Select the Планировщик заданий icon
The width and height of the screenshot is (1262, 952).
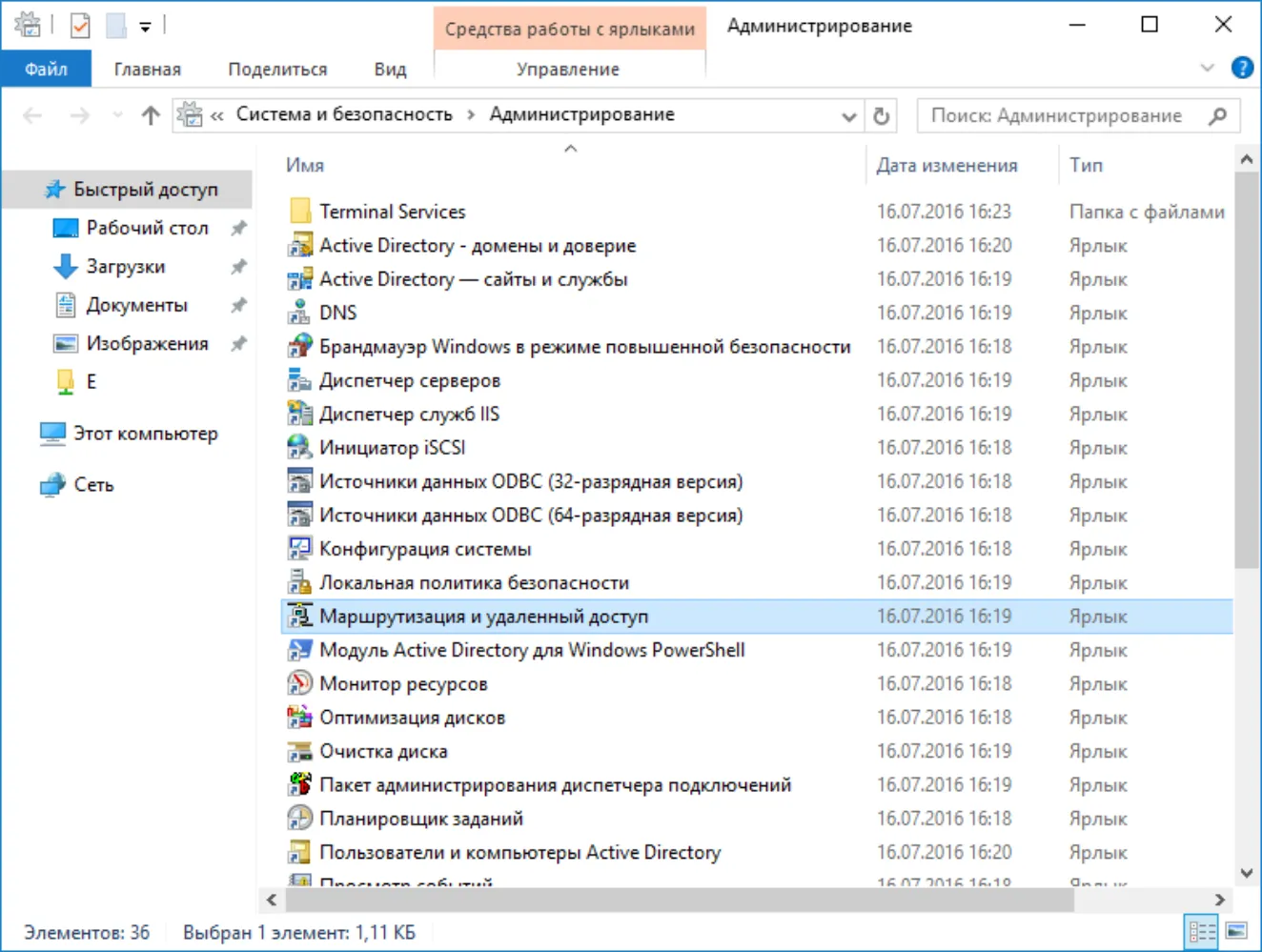pos(299,818)
